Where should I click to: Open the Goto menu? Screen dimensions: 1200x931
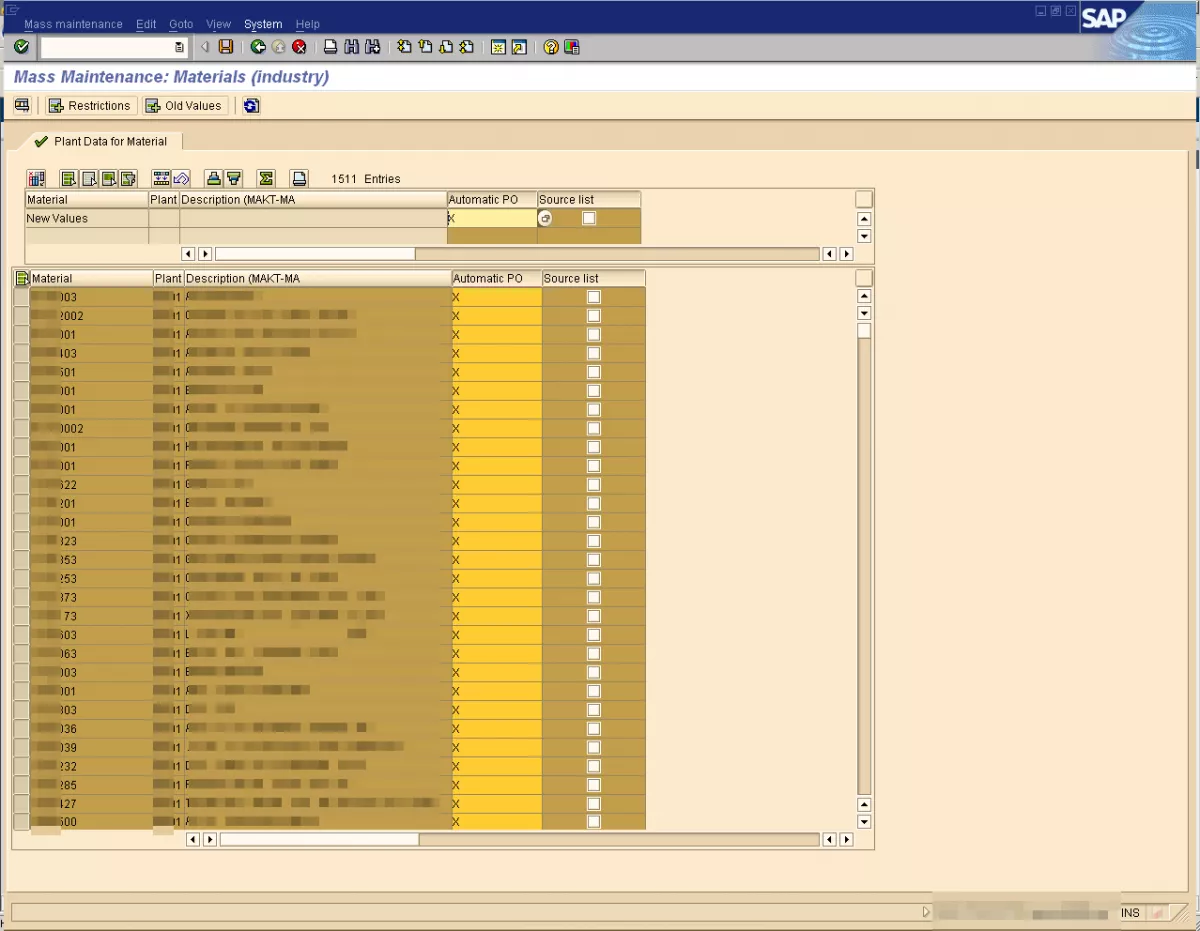pos(181,24)
